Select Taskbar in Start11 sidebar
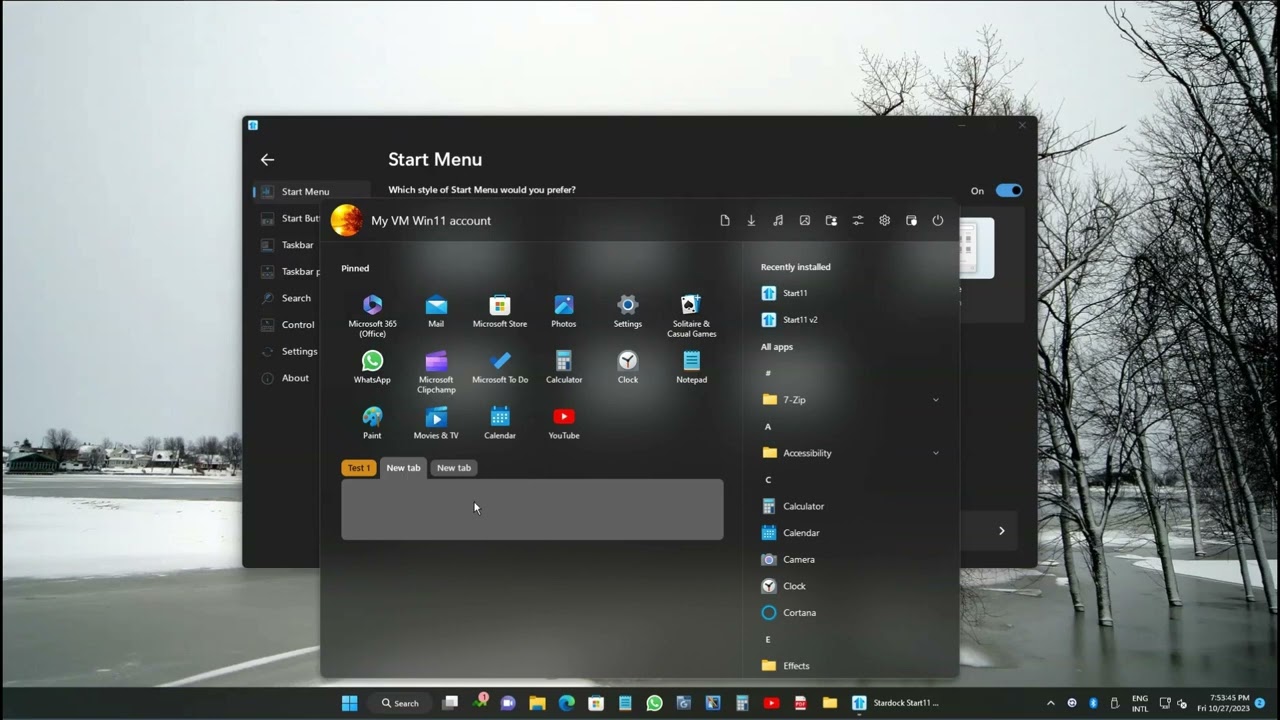The image size is (1280, 720). 290,245
